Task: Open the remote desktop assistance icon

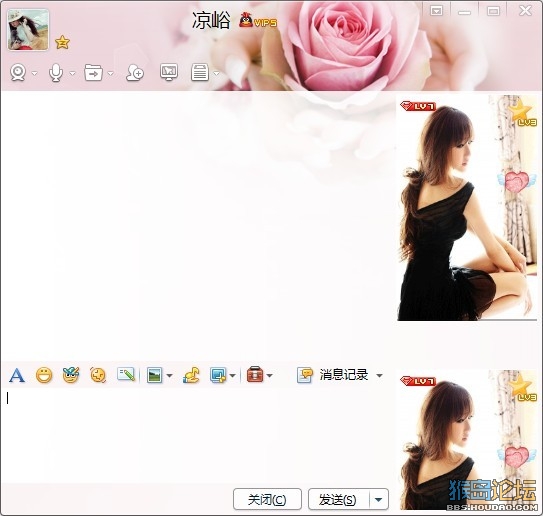Action: [169, 72]
